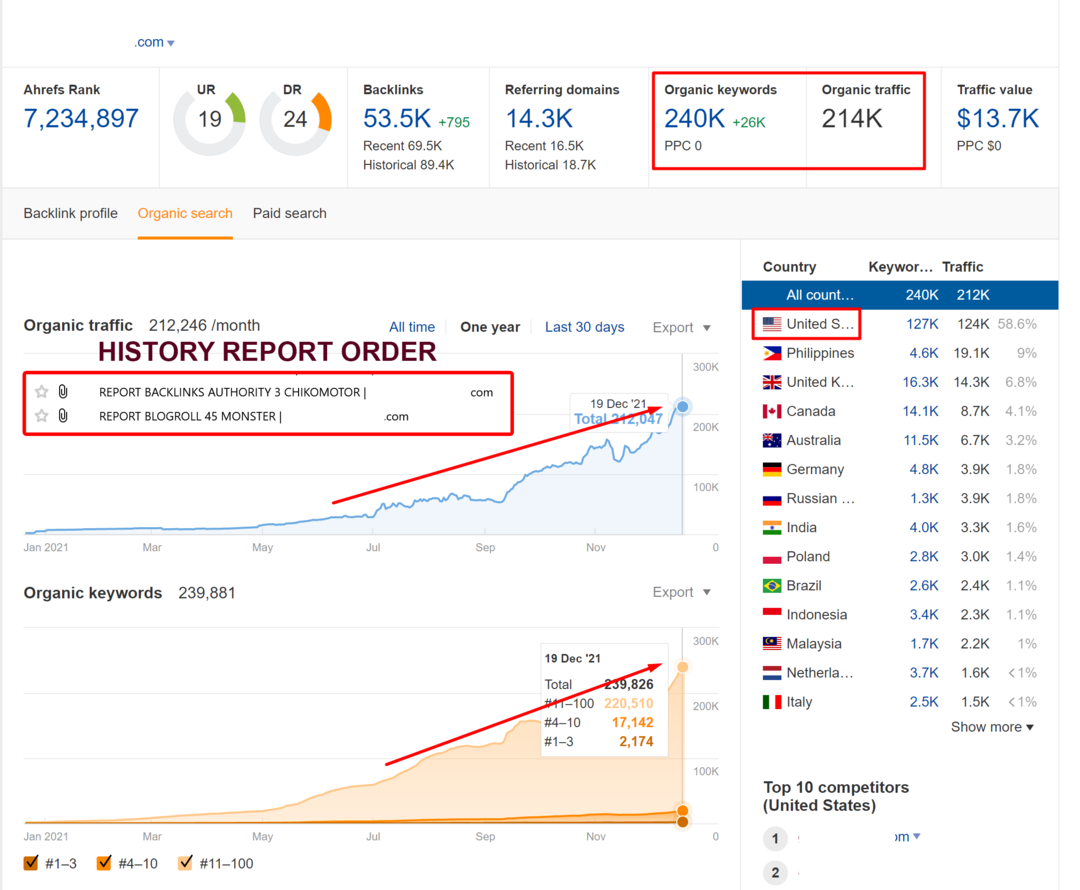Click the Malaysia flag icon
This screenshot has height=890, width=1080.
pyautogui.click(x=771, y=643)
